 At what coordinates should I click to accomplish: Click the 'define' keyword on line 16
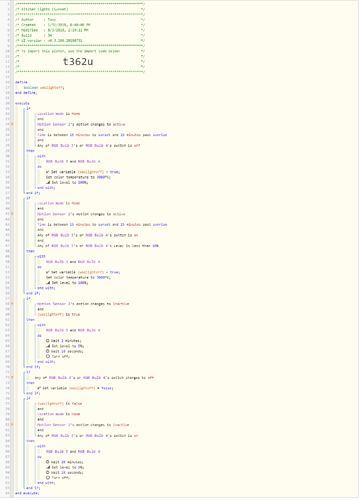(21, 82)
